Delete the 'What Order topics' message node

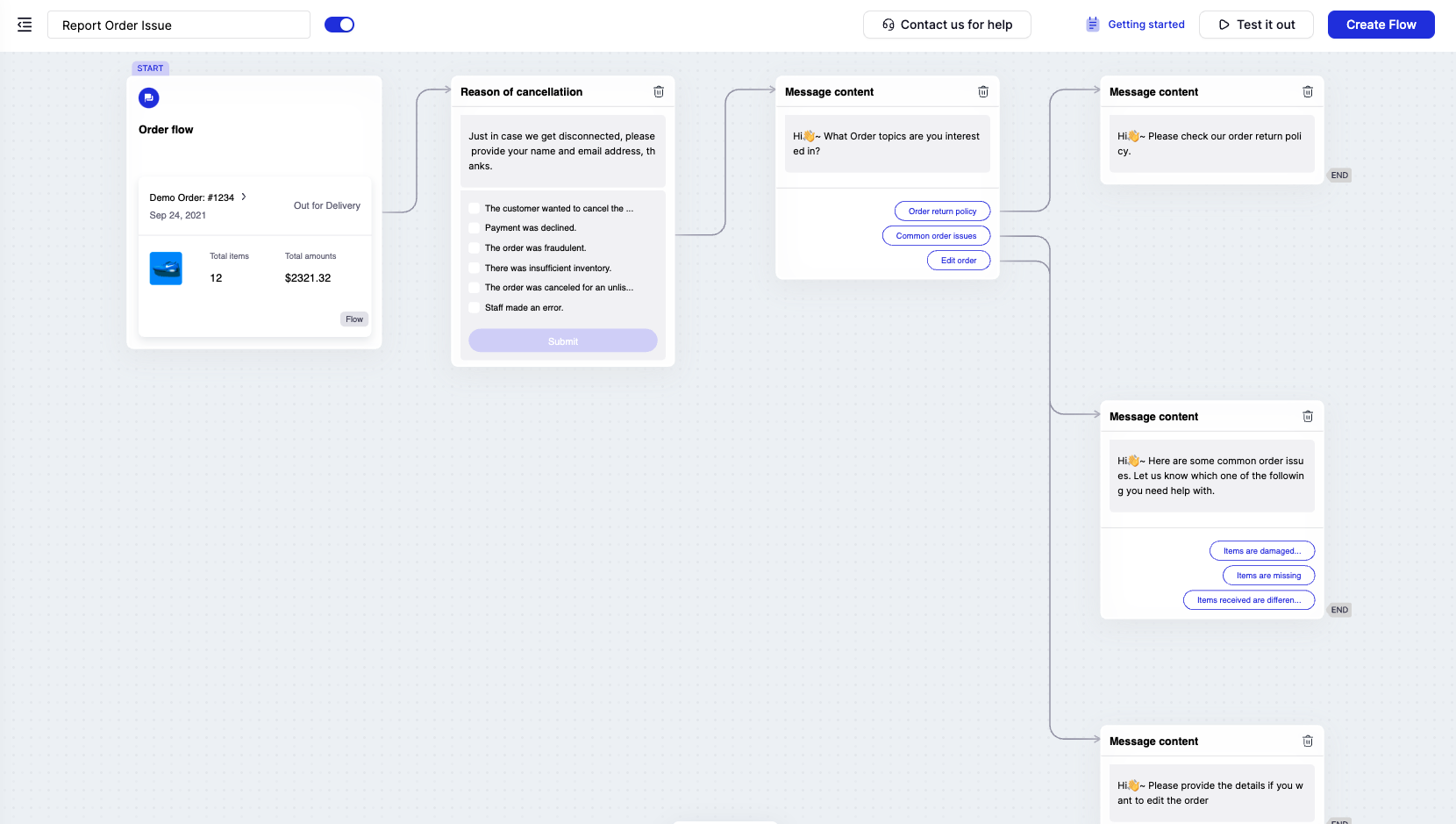[983, 91]
